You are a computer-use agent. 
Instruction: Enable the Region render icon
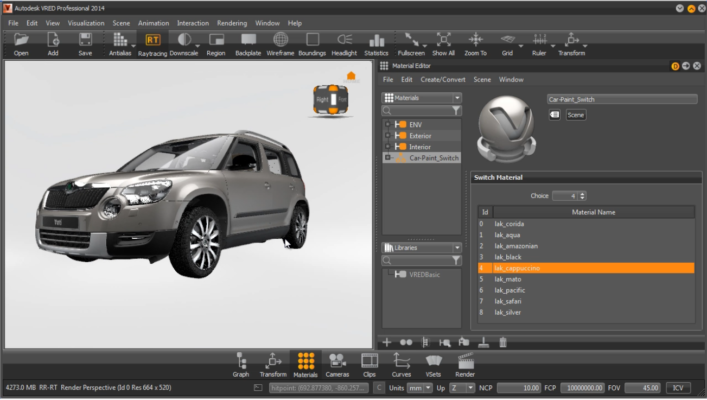tap(216, 44)
